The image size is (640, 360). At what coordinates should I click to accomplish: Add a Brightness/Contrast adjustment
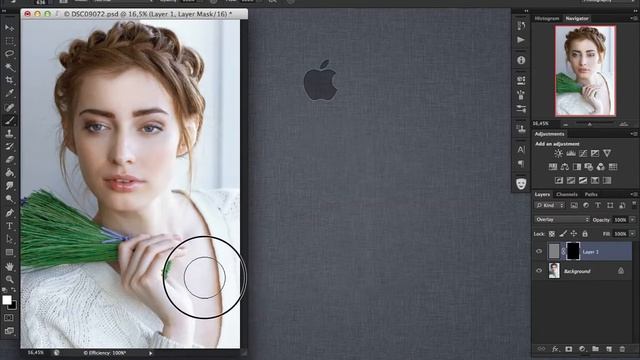(x=558, y=153)
